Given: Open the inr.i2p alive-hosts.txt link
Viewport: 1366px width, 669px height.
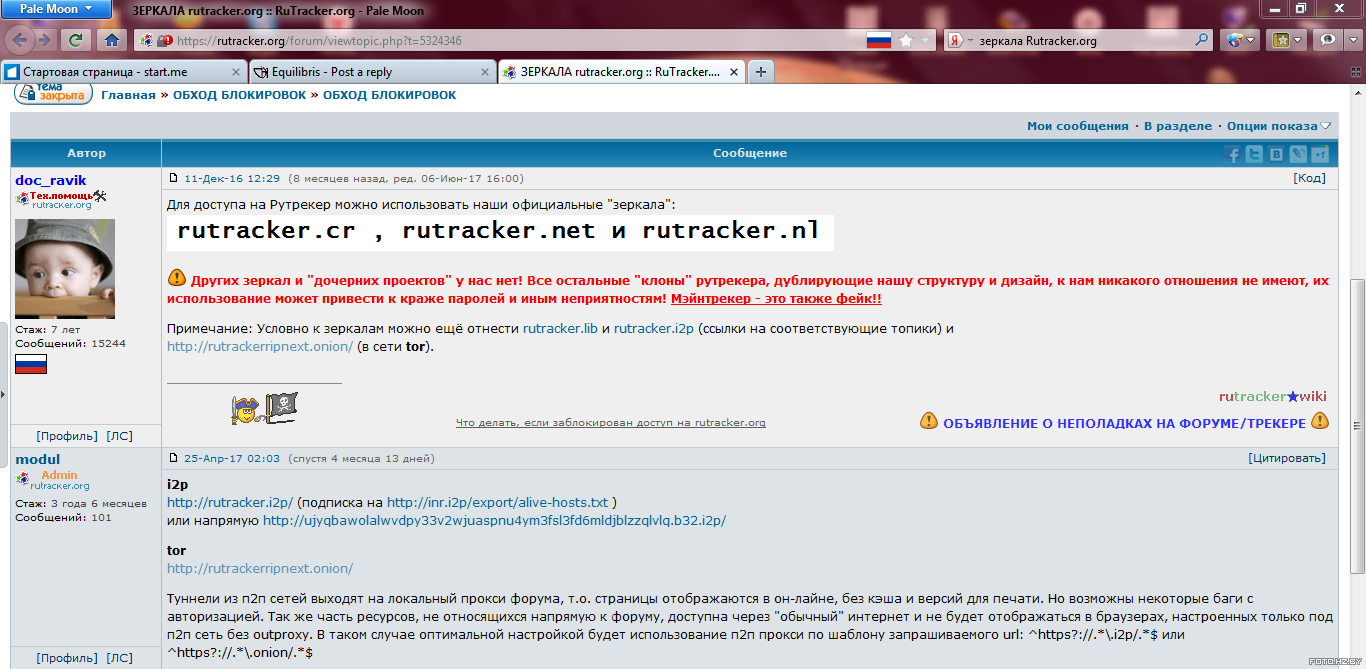Looking at the screenshot, I should (498, 502).
